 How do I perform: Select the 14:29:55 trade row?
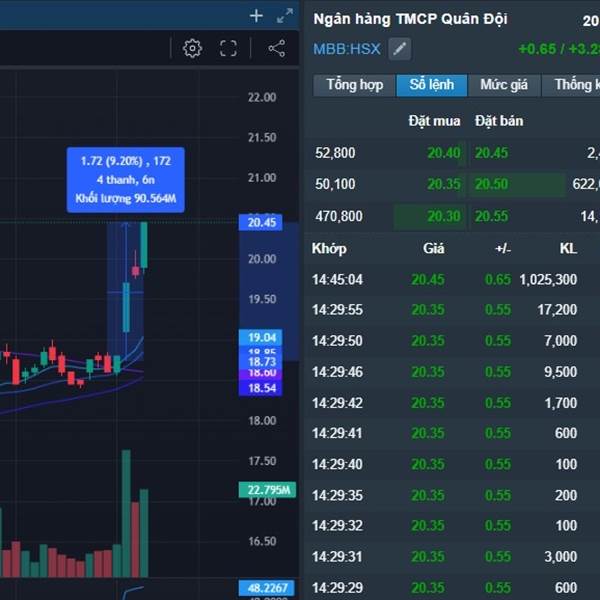click(452, 310)
